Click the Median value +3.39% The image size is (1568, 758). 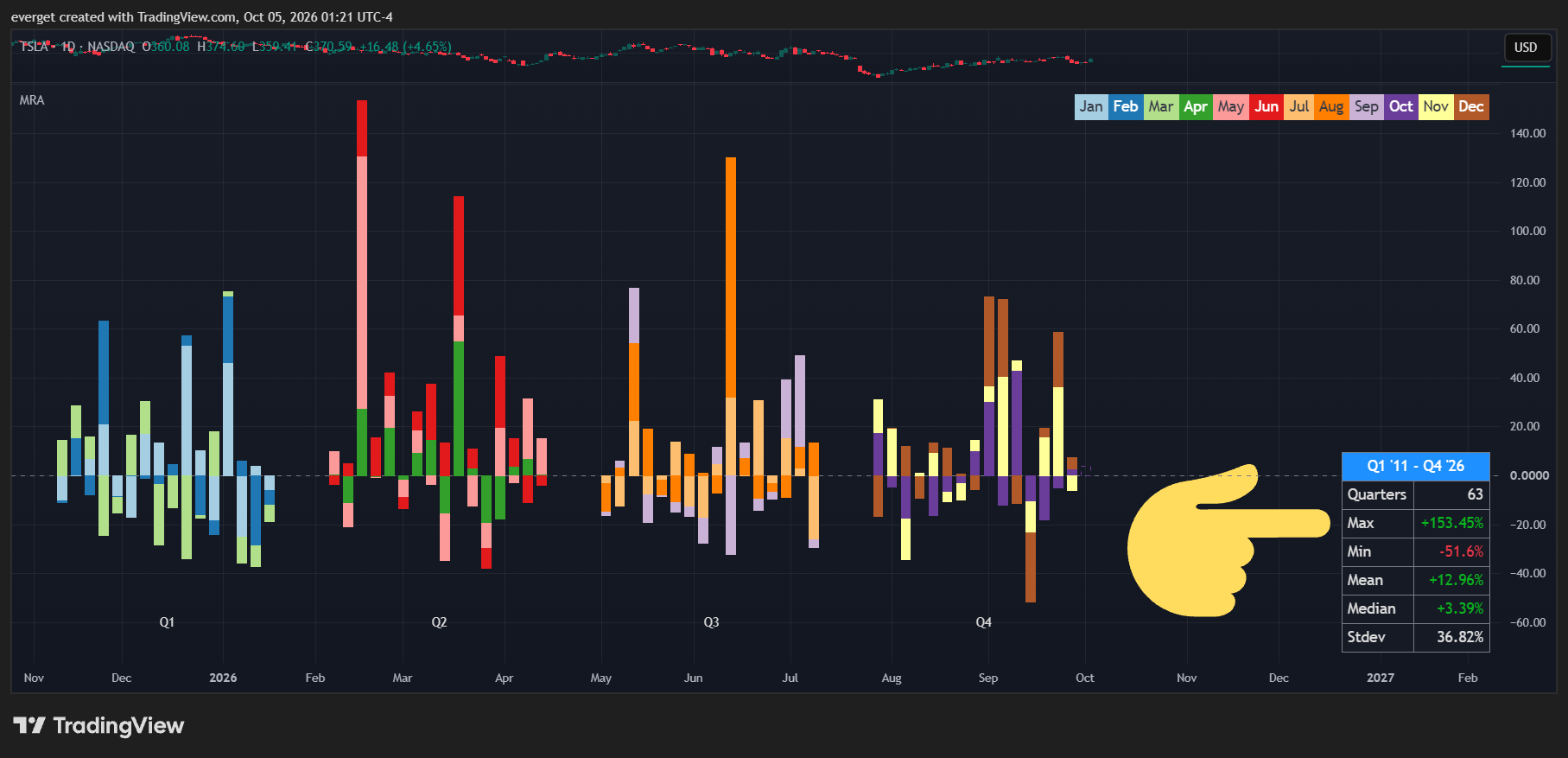coord(1460,608)
